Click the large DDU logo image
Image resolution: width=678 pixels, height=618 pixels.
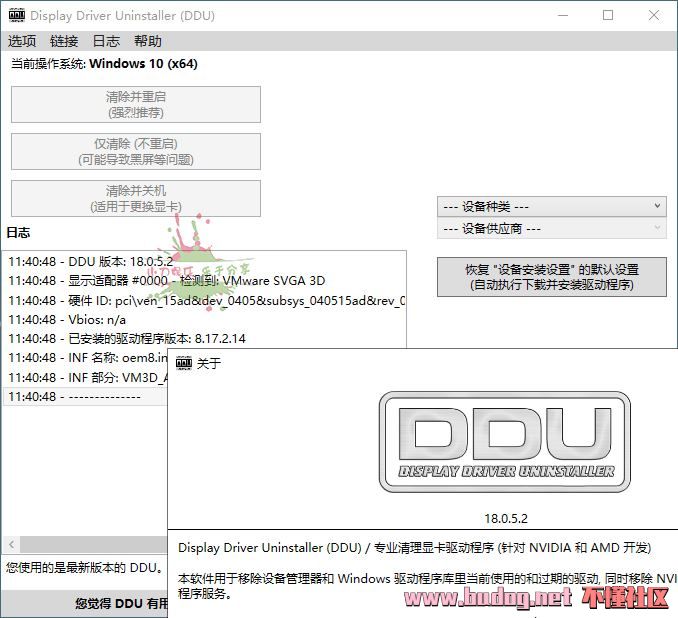pos(505,441)
